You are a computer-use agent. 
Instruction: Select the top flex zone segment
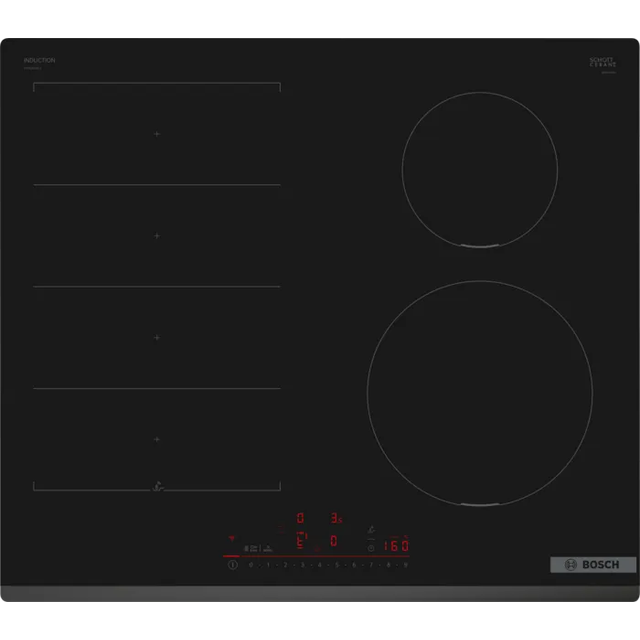tap(157, 134)
